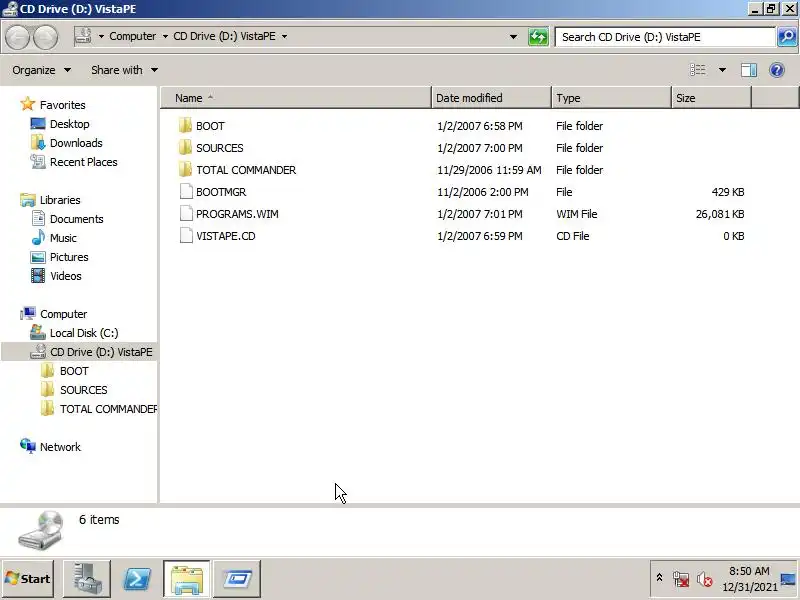Viewport: 800px width, 600px height.
Task: Open the Organize menu
Action: coord(41,70)
